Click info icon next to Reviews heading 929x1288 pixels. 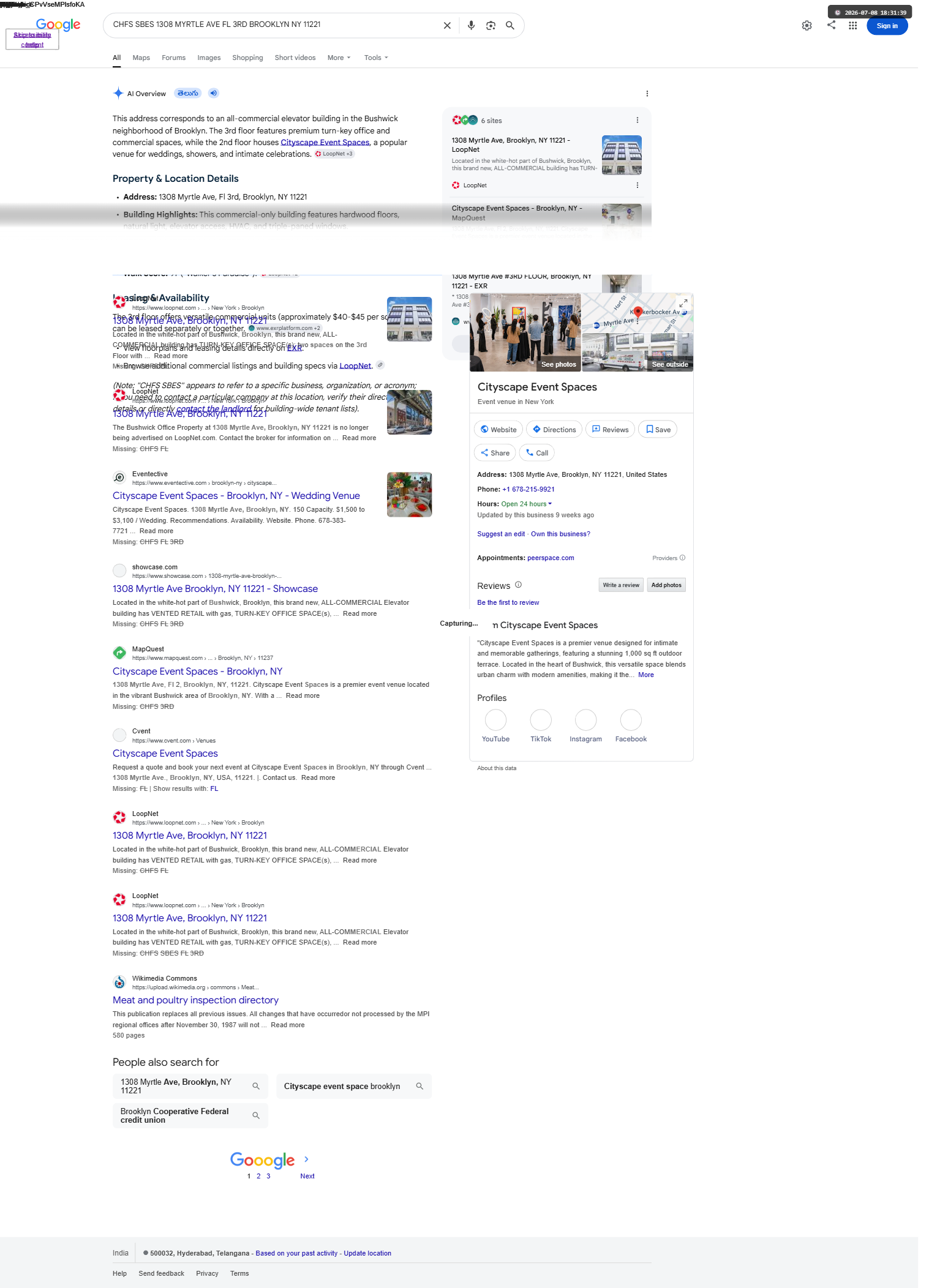click(x=518, y=585)
